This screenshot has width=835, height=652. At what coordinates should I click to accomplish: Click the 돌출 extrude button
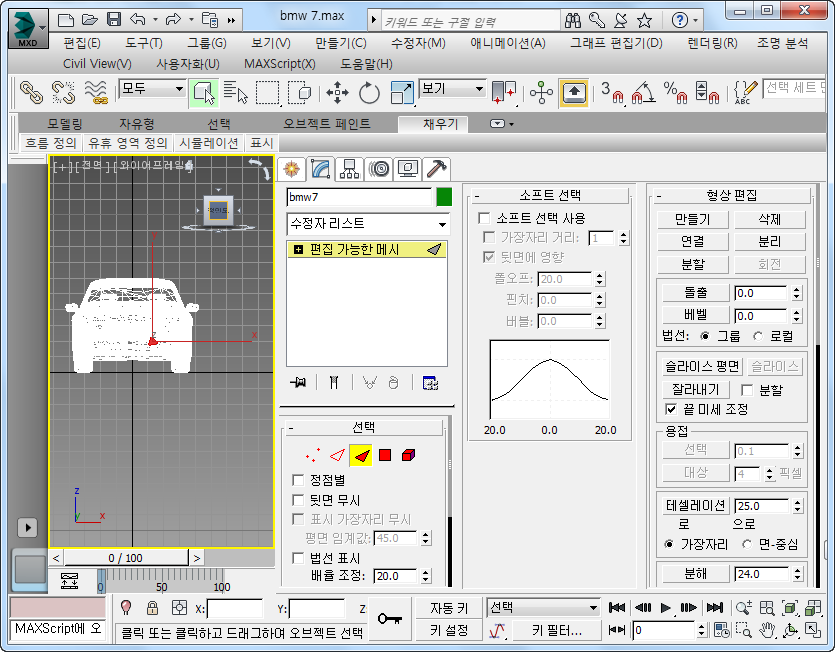coord(695,293)
